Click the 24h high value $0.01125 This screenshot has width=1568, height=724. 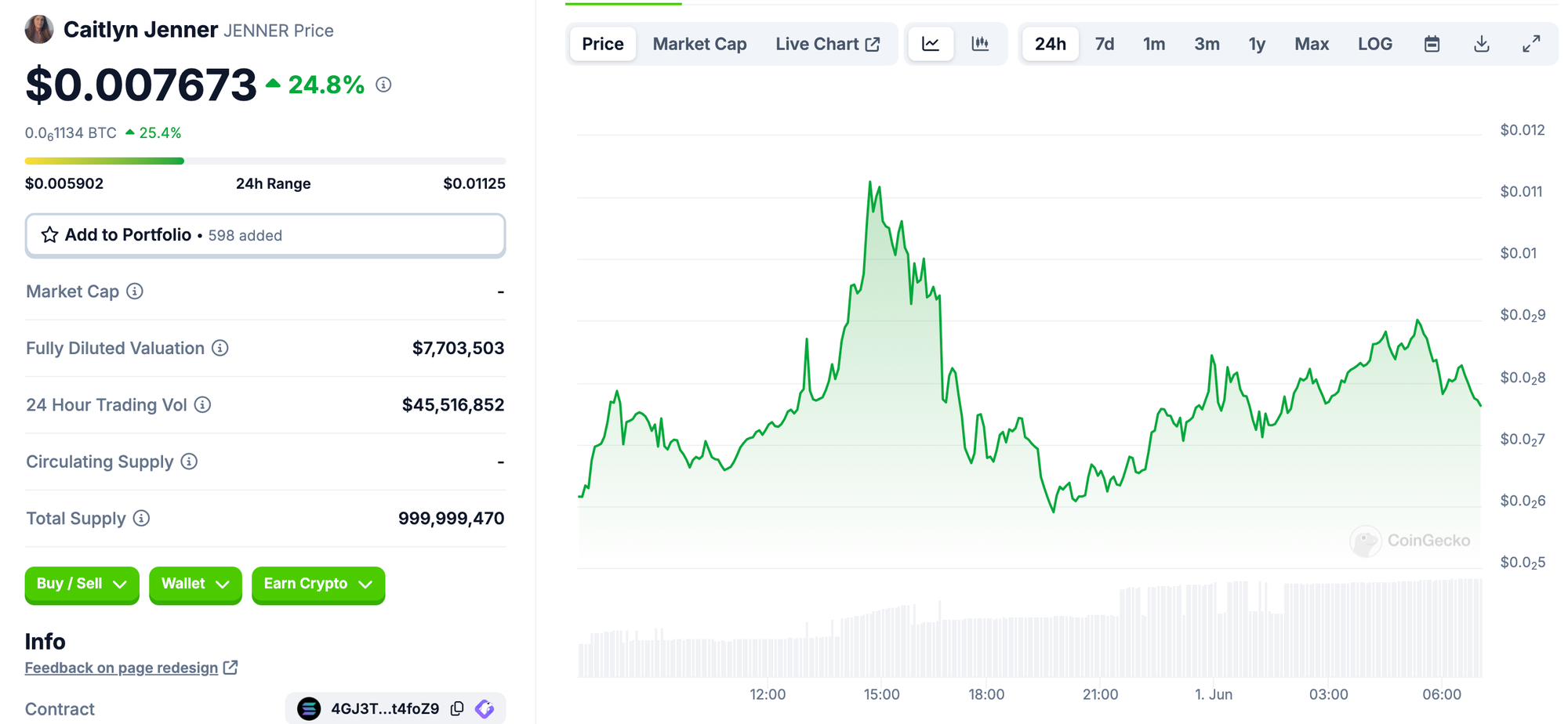tap(474, 183)
